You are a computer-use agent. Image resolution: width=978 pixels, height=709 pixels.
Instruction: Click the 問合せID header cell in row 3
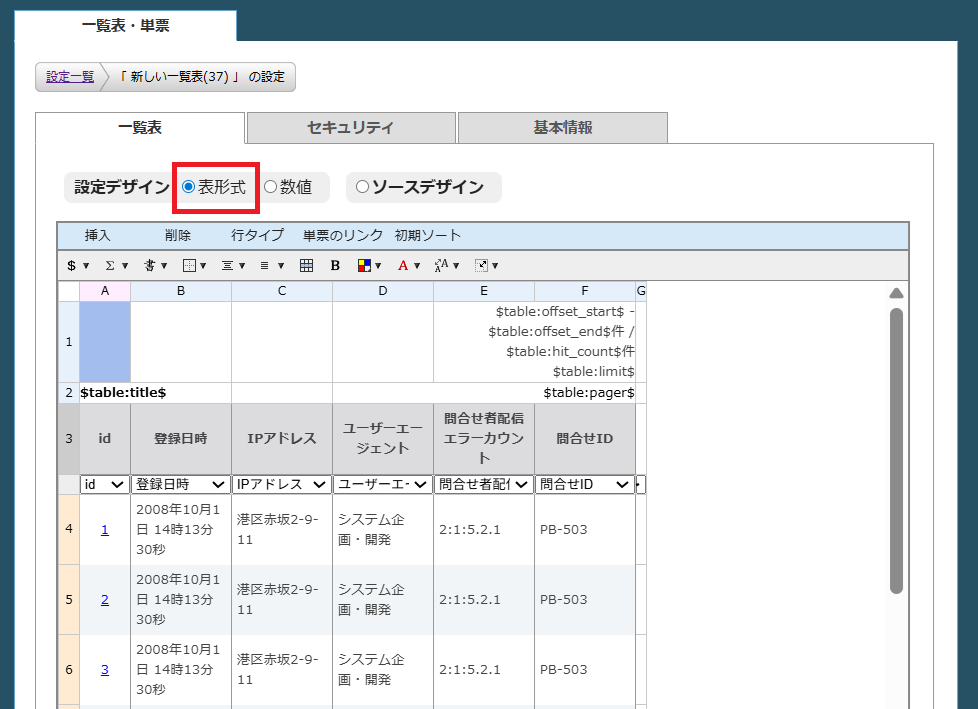[585, 438]
